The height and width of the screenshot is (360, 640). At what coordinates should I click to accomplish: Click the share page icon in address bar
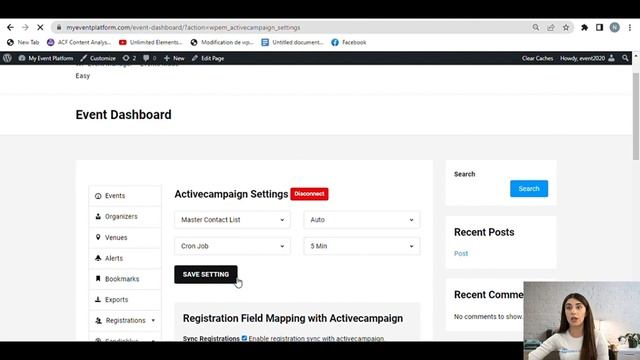(551, 27)
